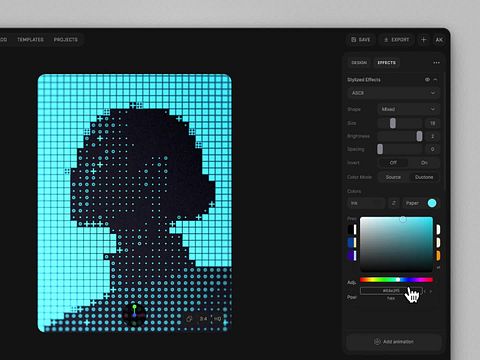This screenshot has width=480, height=360.
Task: Click the Add animation button
Action: [394, 342]
